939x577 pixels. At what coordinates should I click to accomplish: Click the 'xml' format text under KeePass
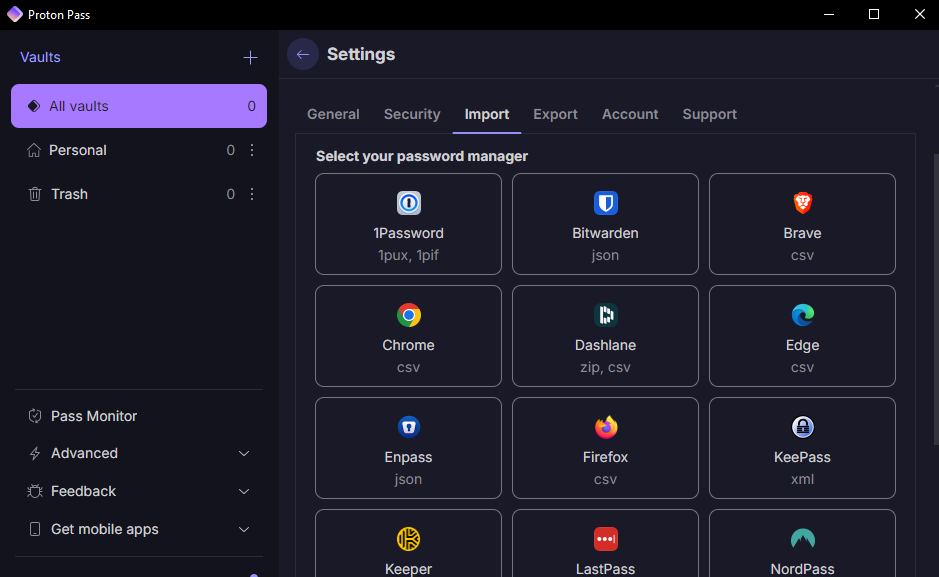[802, 479]
